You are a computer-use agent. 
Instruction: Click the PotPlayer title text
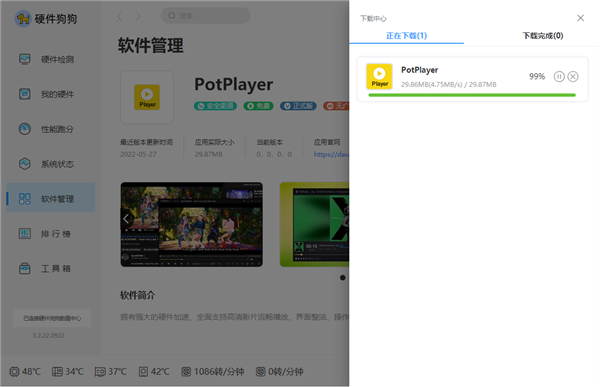point(234,84)
